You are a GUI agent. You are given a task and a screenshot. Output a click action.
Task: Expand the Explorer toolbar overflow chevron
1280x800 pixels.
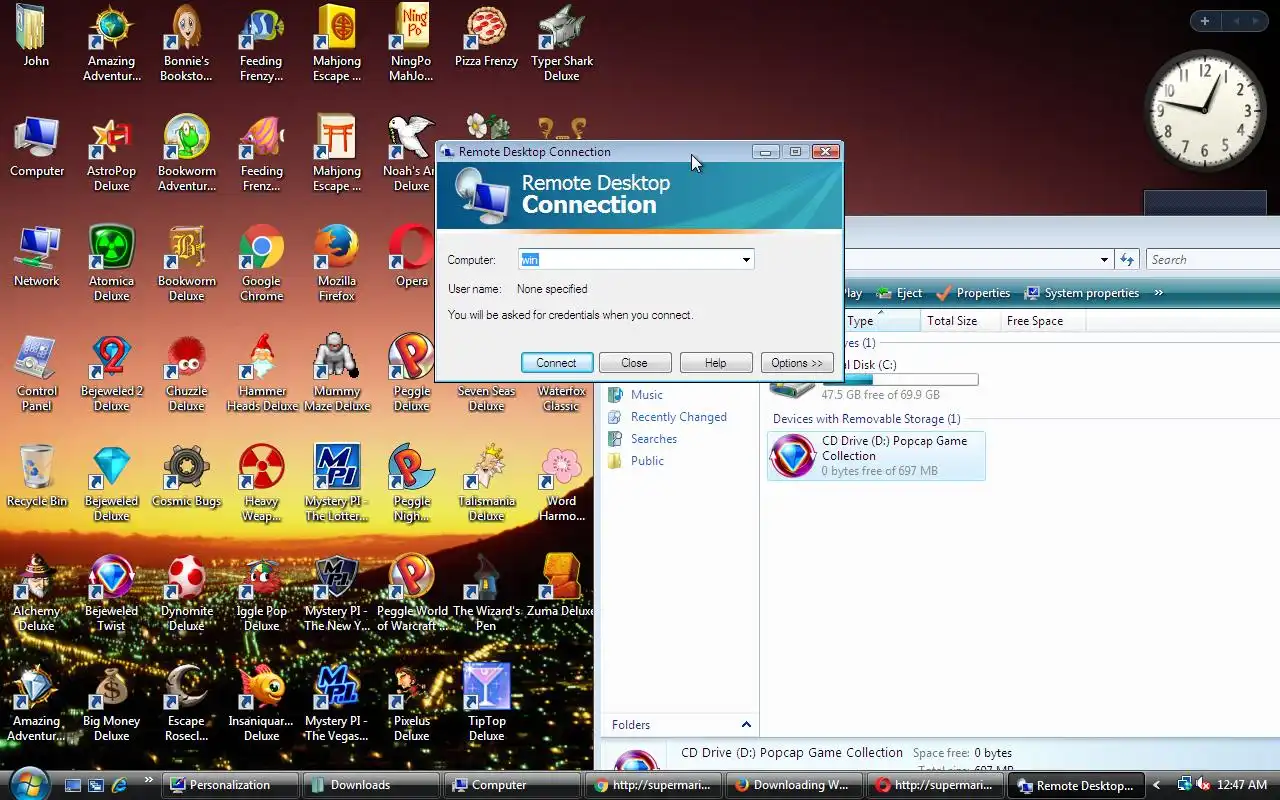[x=1158, y=293]
